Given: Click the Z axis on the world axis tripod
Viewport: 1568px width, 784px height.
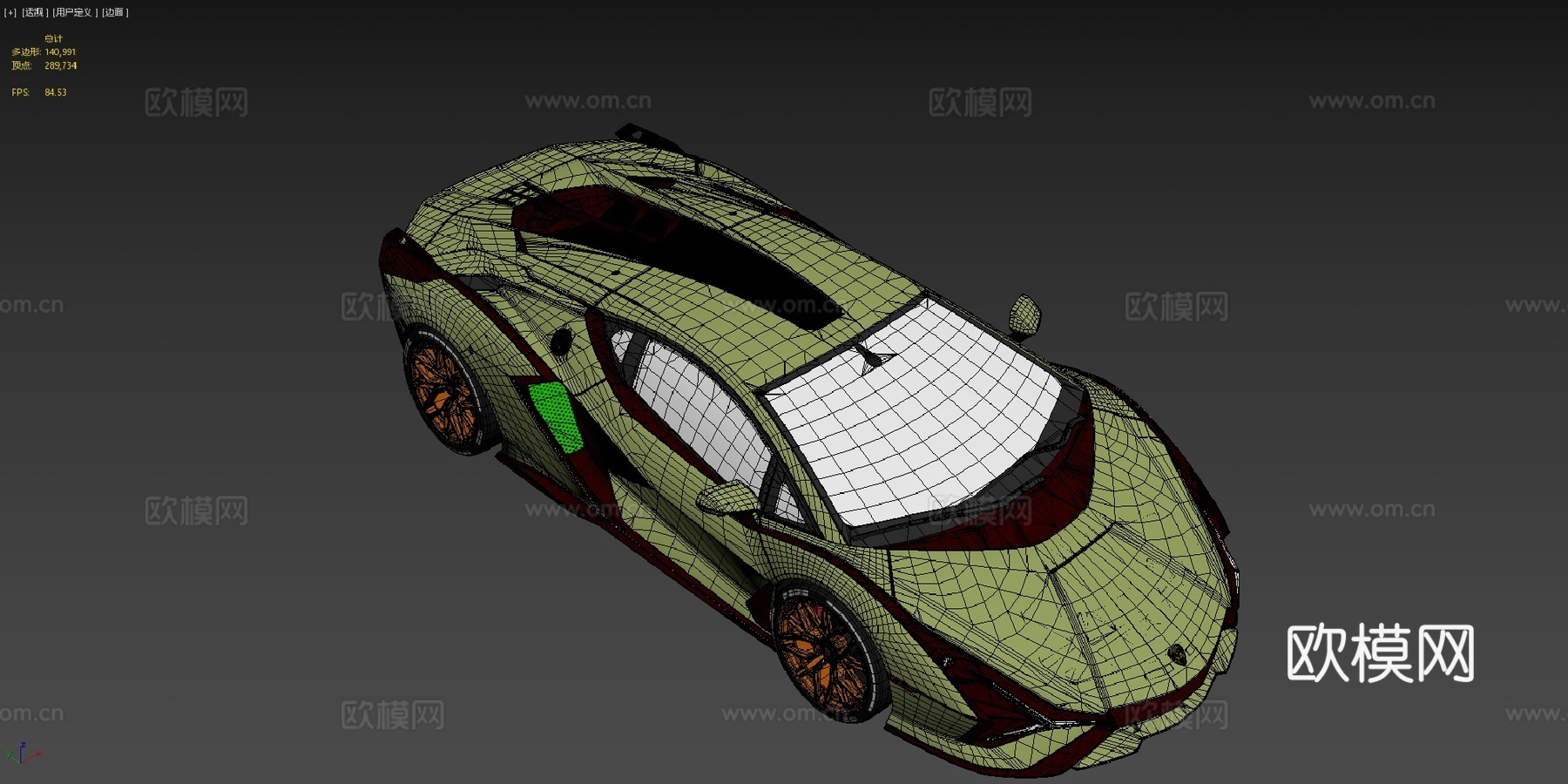Looking at the screenshot, I should click(x=24, y=745).
